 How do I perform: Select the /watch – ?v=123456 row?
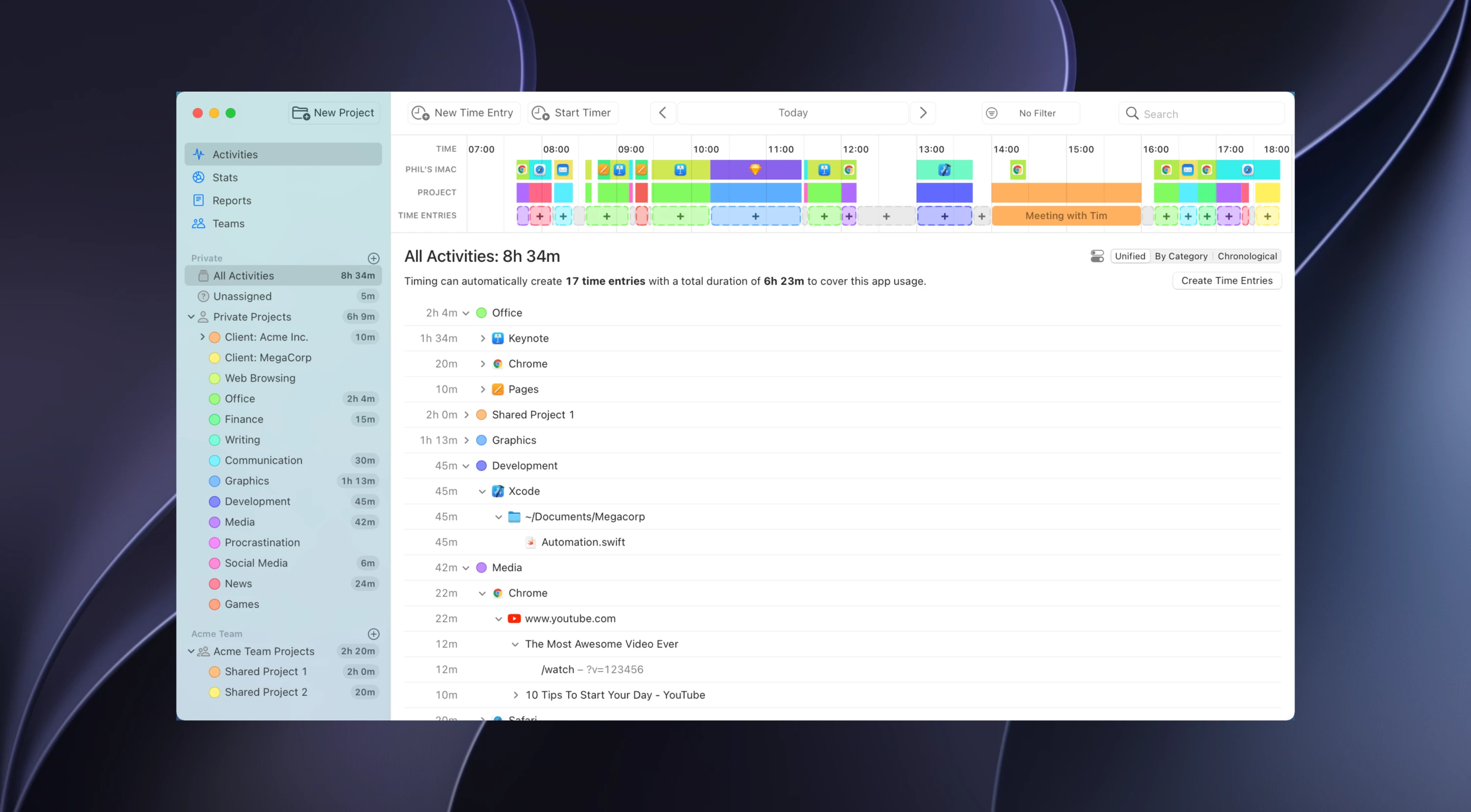coord(843,670)
